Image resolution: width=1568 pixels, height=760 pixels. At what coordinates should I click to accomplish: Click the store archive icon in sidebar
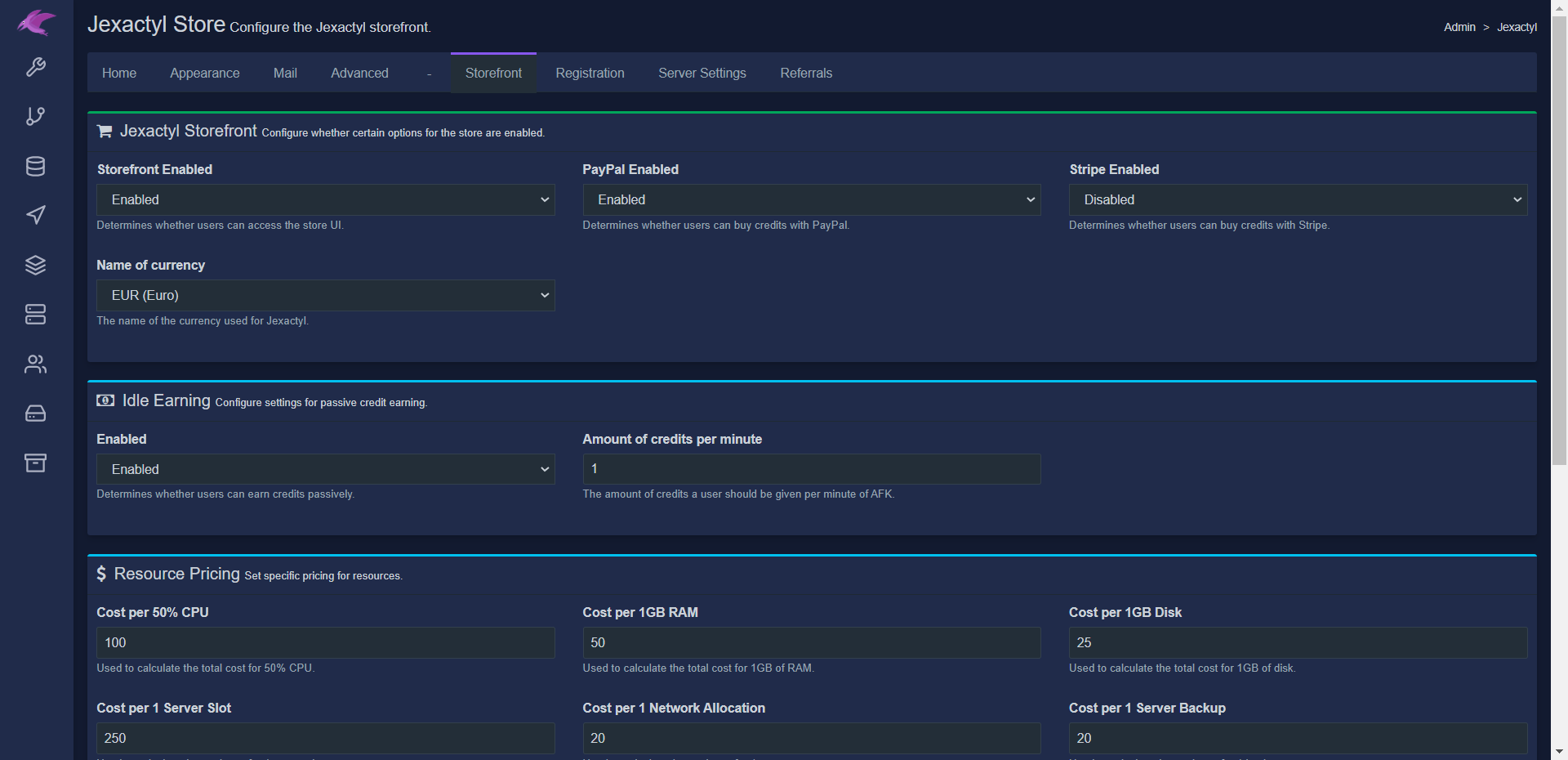click(36, 463)
